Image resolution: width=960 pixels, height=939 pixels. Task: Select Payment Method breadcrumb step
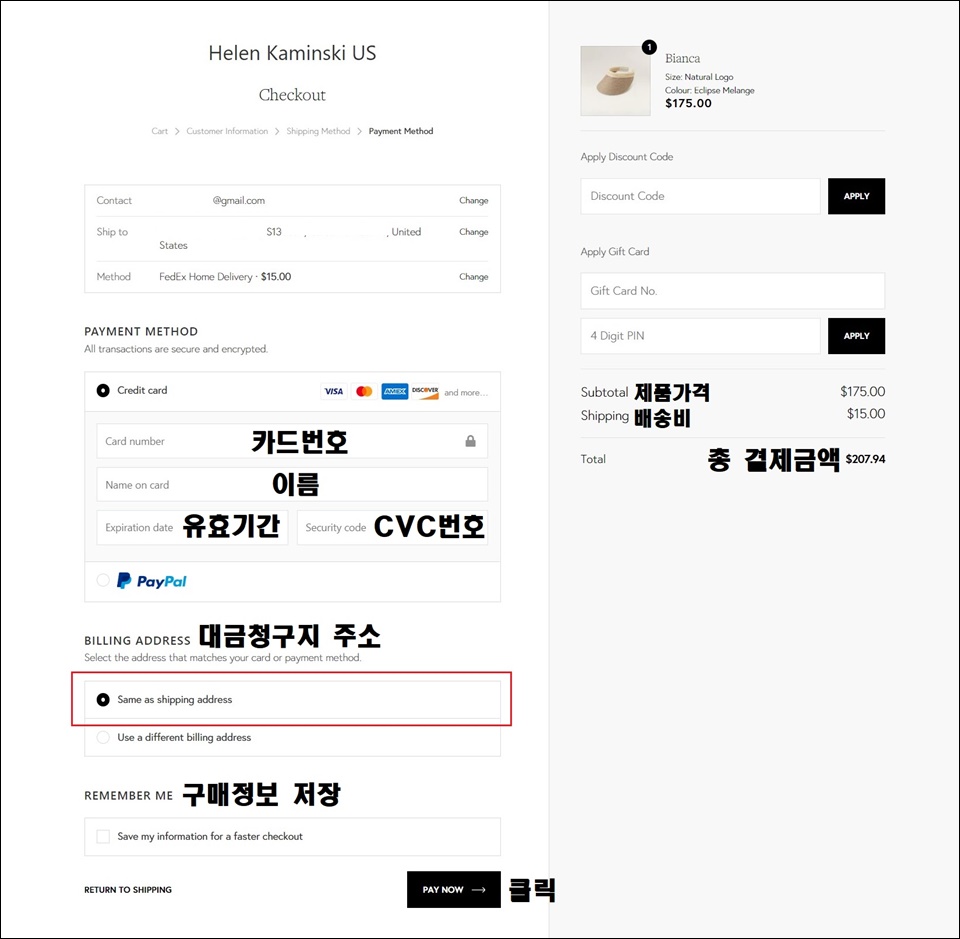tap(401, 131)
